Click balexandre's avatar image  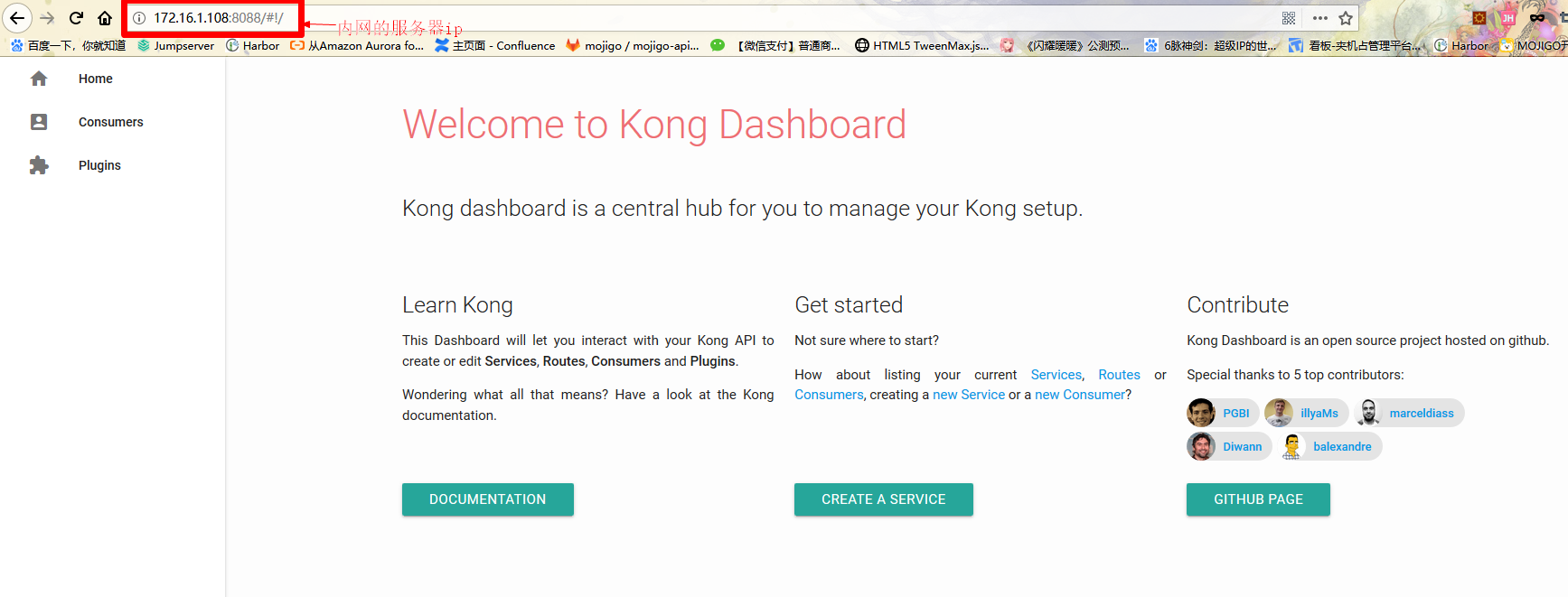[x=1291, y=446]
